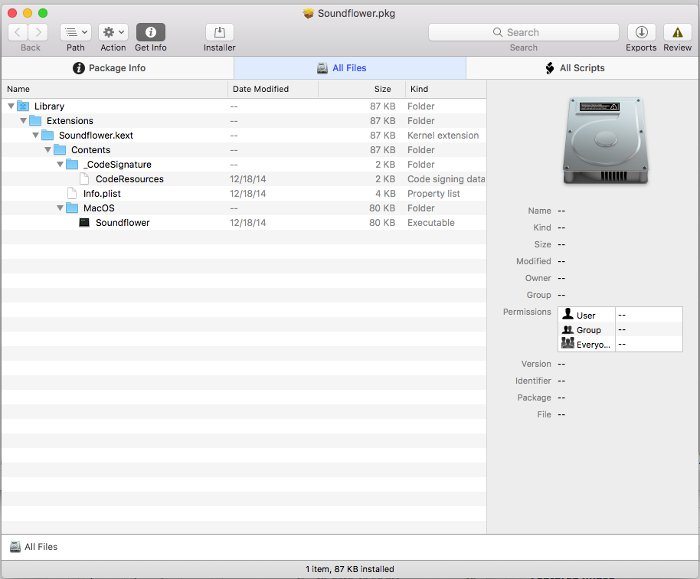Select the CodeResources file name
This screenshot has width=700, height=579.
pyautogui.click(x=129, y=179)
